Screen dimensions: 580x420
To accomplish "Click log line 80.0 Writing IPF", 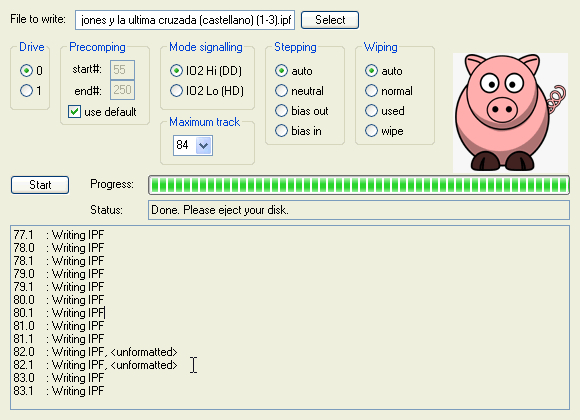I will 59,300.
